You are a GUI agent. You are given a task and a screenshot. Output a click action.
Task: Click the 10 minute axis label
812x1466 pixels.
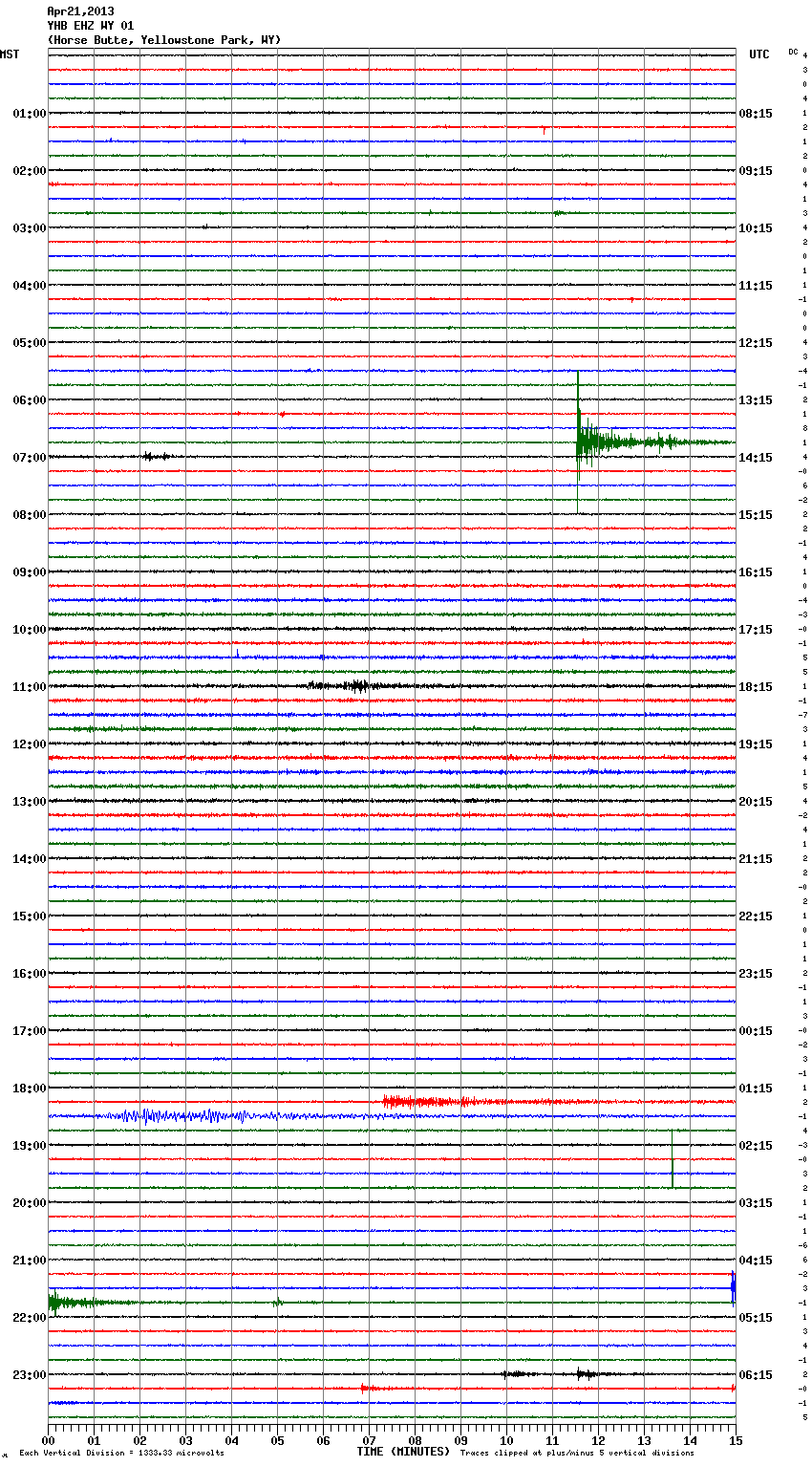click(x=507, y=1440)
